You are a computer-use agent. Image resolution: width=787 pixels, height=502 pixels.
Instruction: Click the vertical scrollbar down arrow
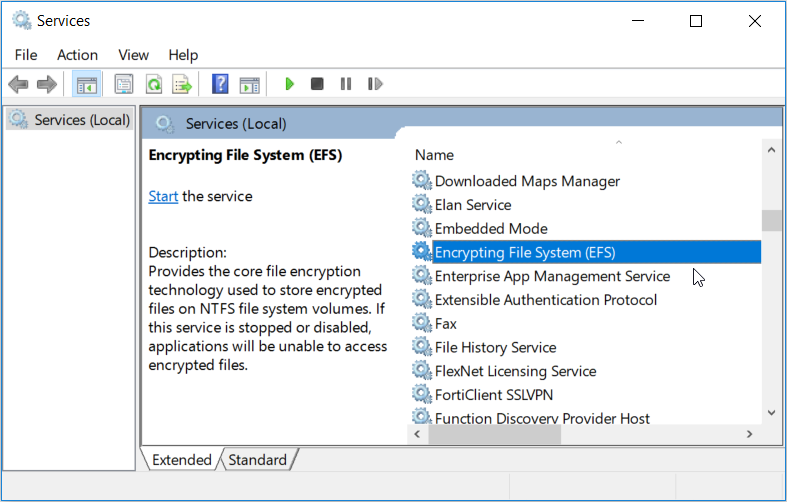[771, 411]
